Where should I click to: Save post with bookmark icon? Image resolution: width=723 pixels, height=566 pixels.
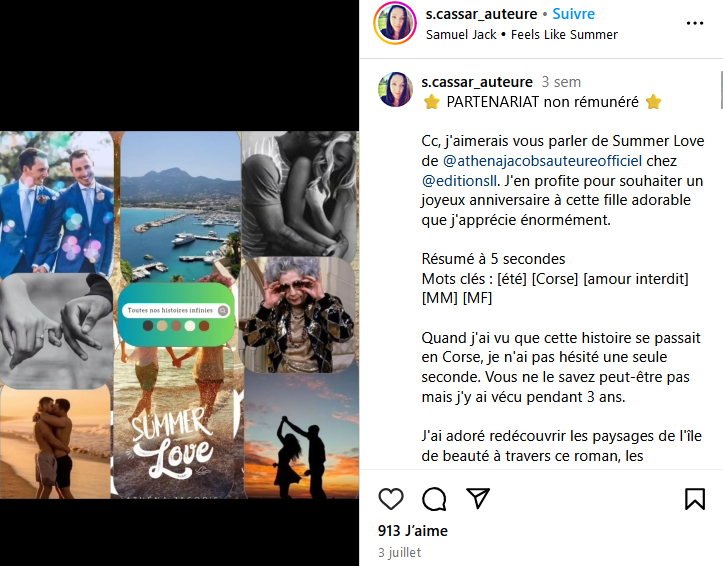tap(695, 499)
